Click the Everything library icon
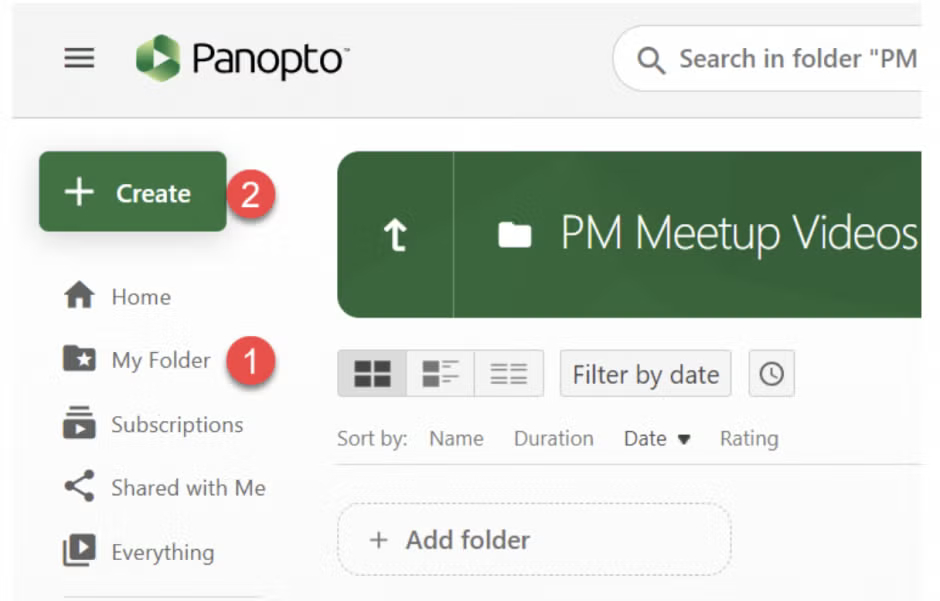Viewport: 940px width, 601px height. pyautogui.click(x=79, y=551)
